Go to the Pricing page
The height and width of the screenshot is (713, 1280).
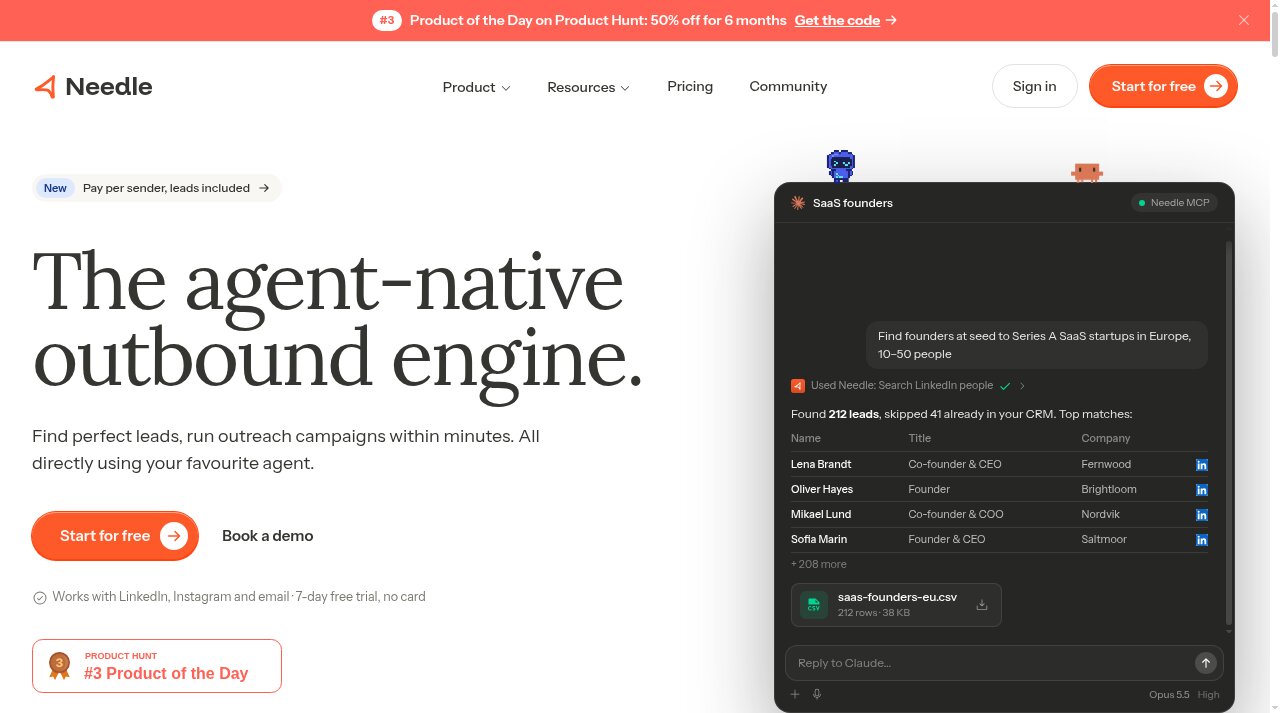(690, 86)
